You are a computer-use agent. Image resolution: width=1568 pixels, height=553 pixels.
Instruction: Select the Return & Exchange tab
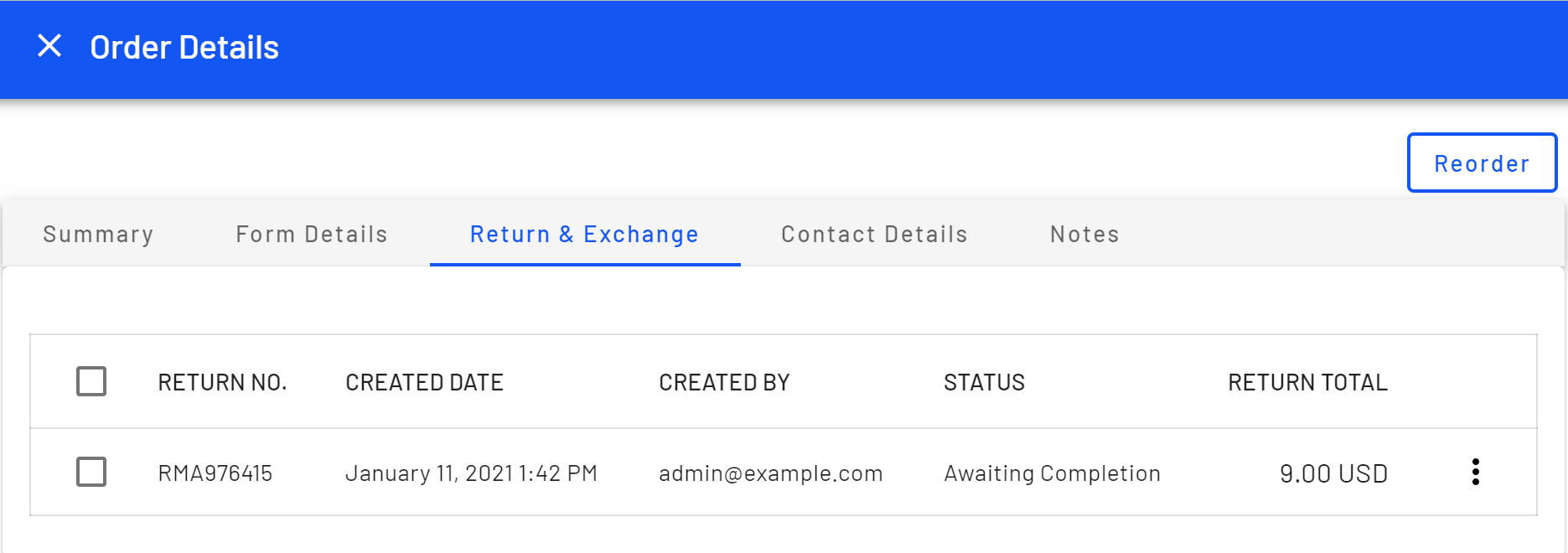pos(584,234)
